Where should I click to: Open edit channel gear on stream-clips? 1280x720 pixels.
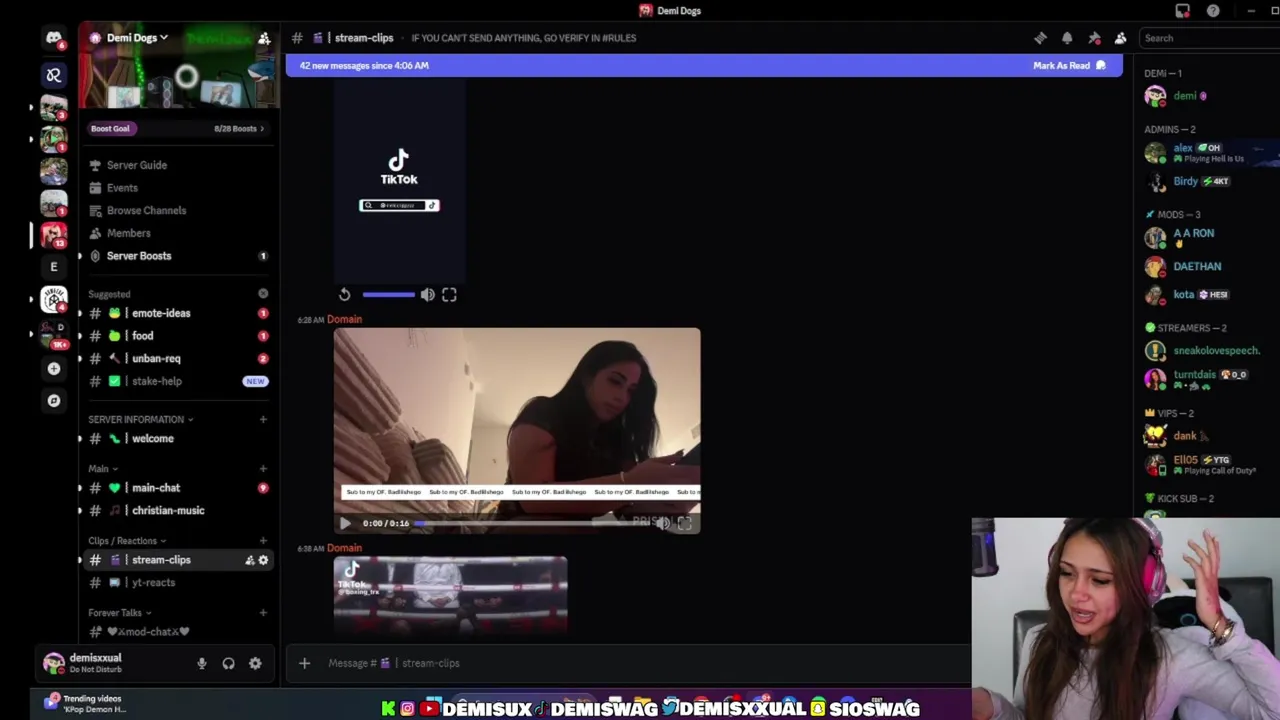coord(263,560)
